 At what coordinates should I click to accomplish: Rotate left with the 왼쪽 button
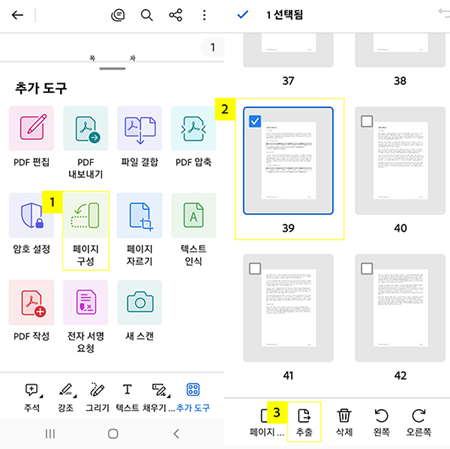381,423
